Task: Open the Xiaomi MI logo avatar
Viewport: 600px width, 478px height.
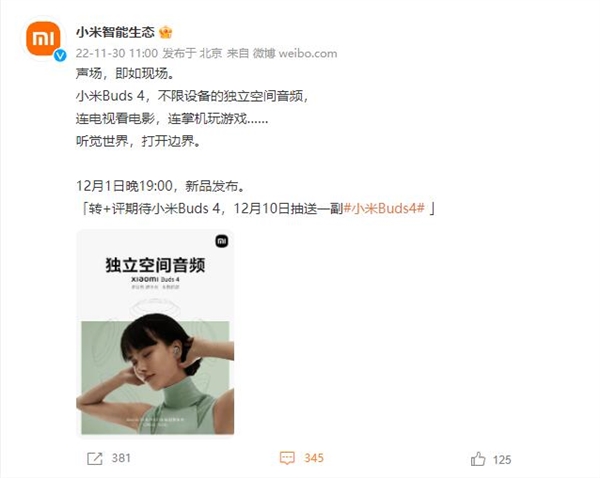Action: click(x=43, y=39)
